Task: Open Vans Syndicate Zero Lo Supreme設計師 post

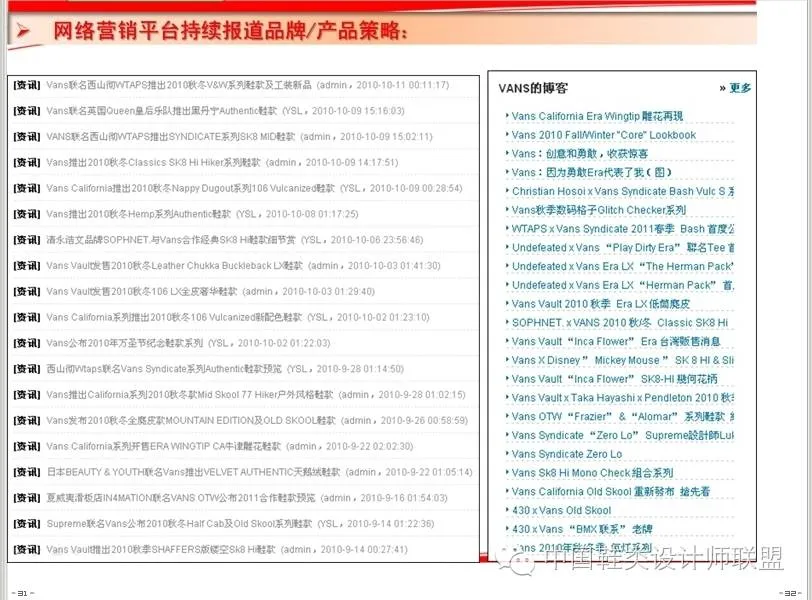Action: [x=623, y=435]
